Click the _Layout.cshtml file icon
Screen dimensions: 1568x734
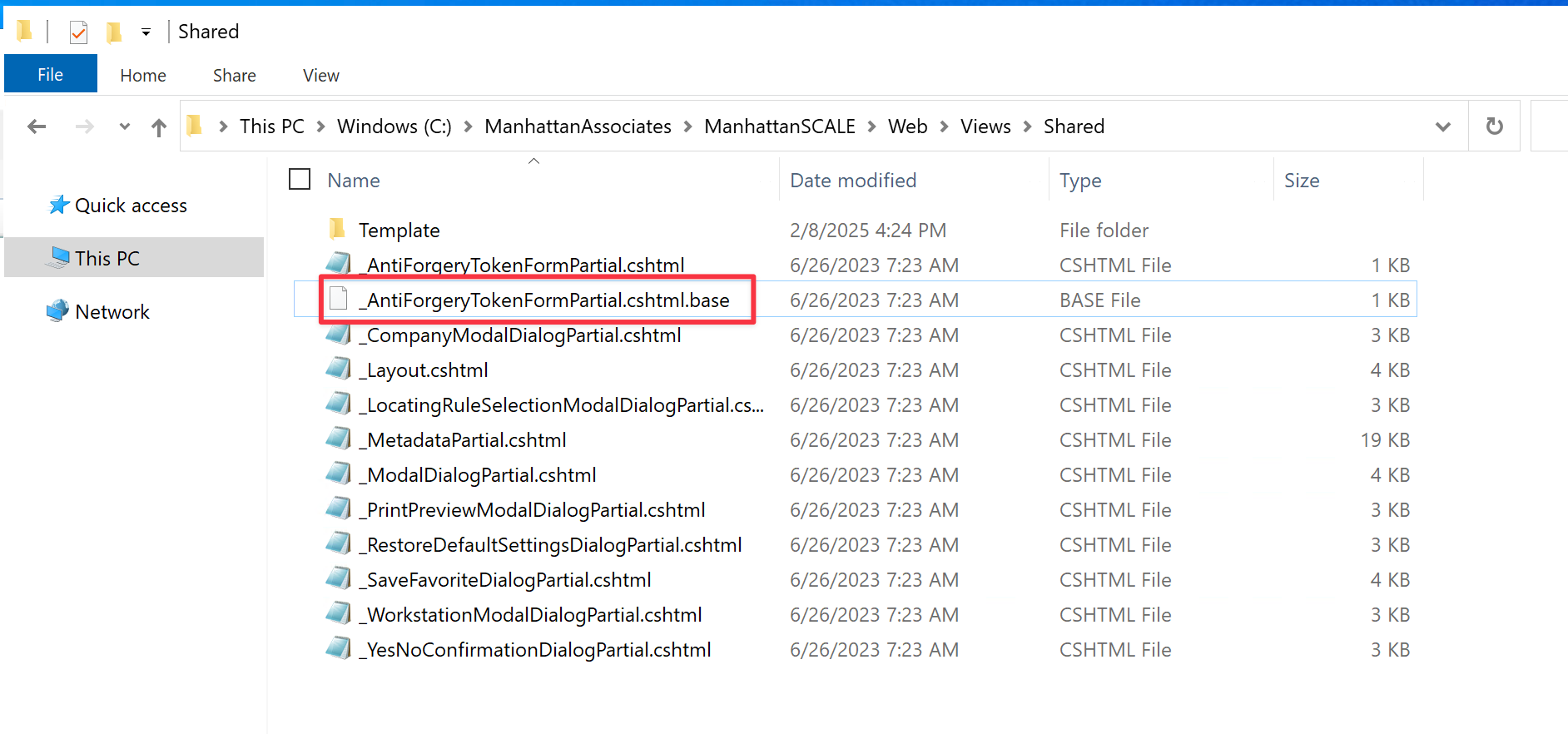tap(338, 369)
